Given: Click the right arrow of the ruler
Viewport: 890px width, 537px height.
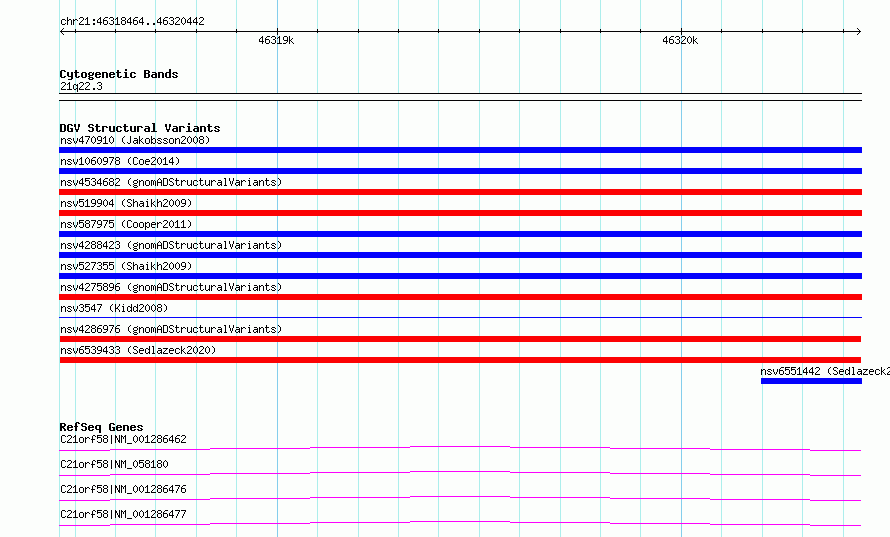Looking at the screenshot, I should pos(859,31).
